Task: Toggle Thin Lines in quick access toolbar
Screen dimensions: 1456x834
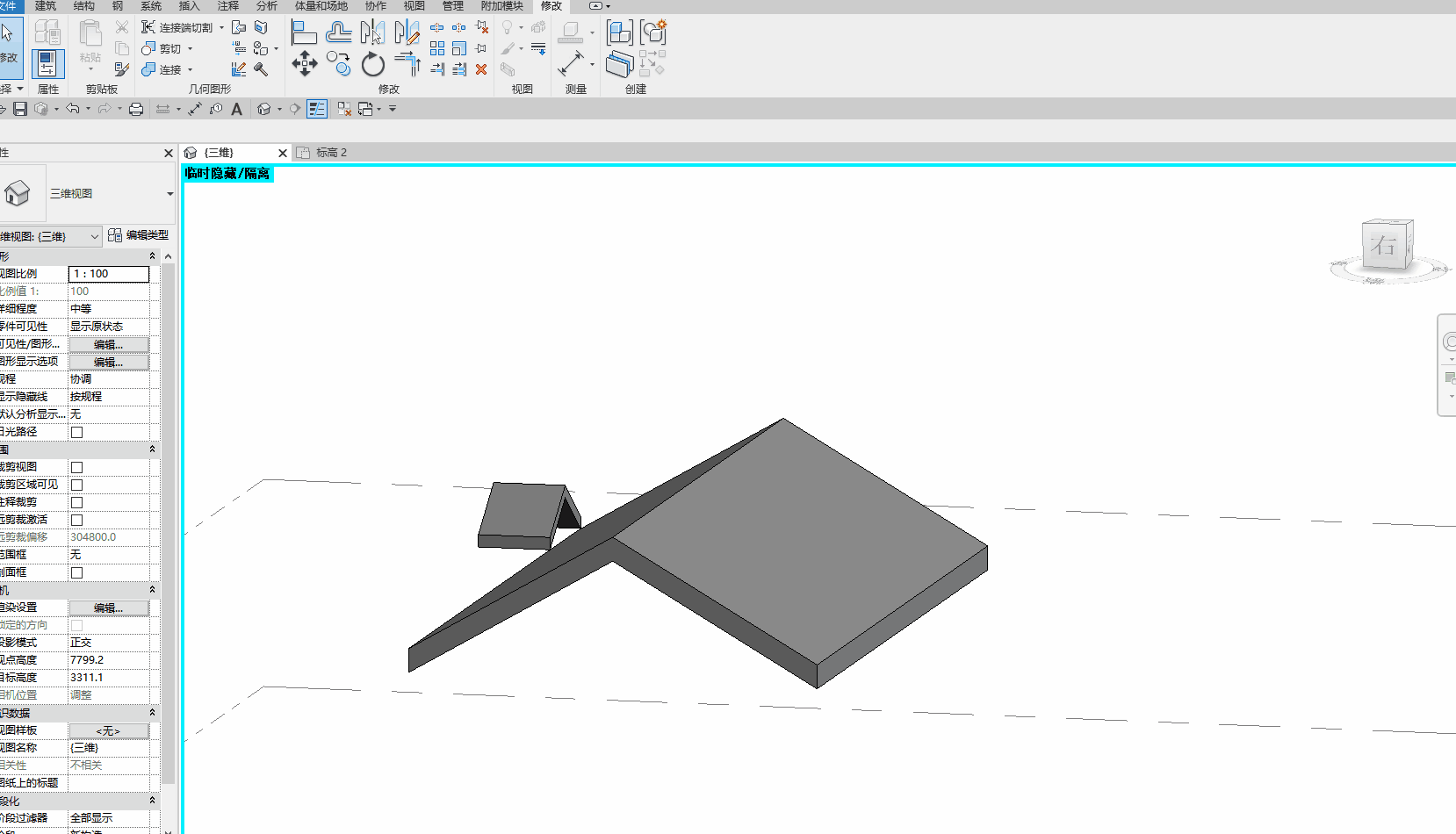Action: pos(317,109)
